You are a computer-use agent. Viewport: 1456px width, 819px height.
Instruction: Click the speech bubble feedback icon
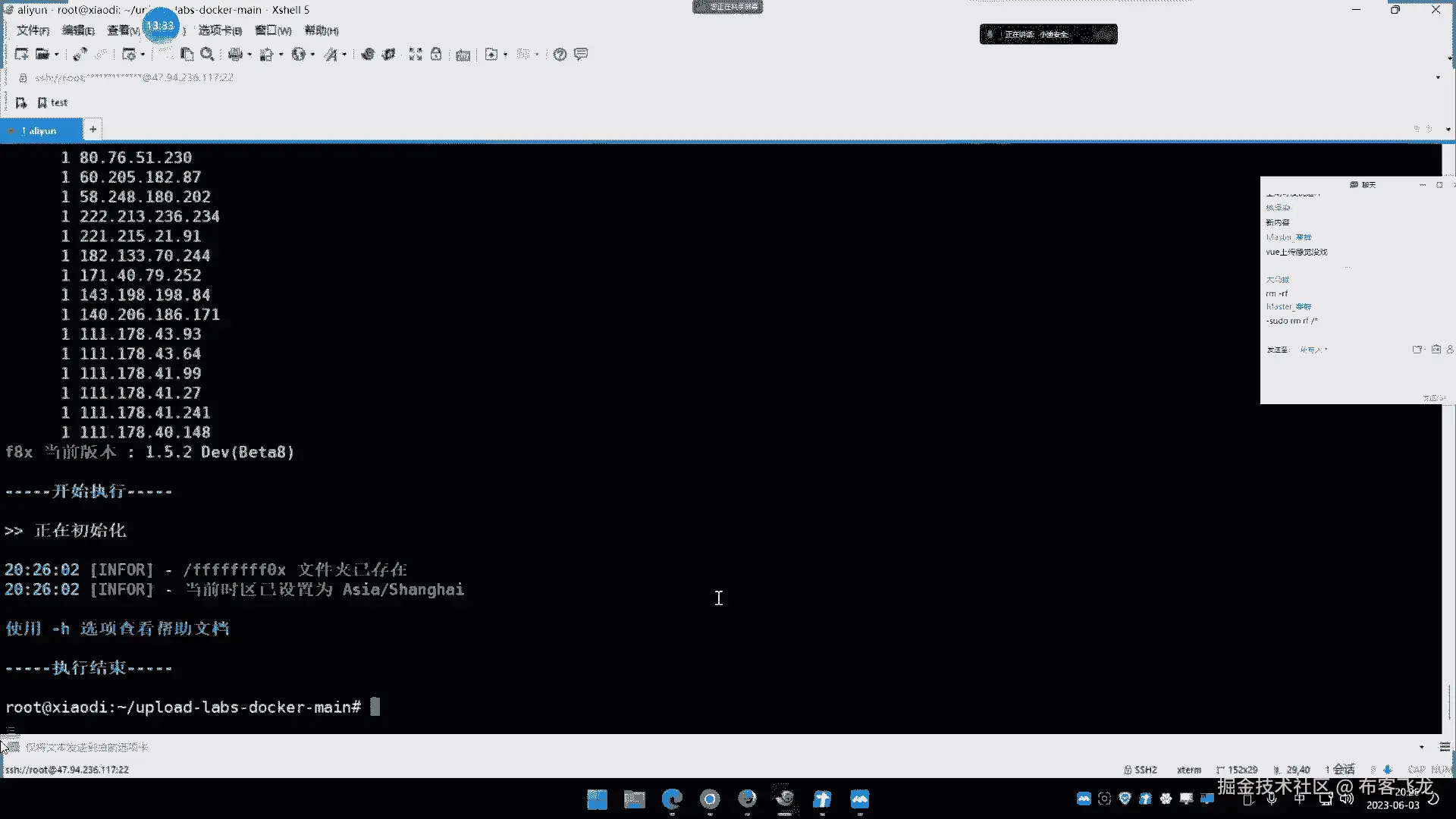pyautogui.click(x=581, y=55)
